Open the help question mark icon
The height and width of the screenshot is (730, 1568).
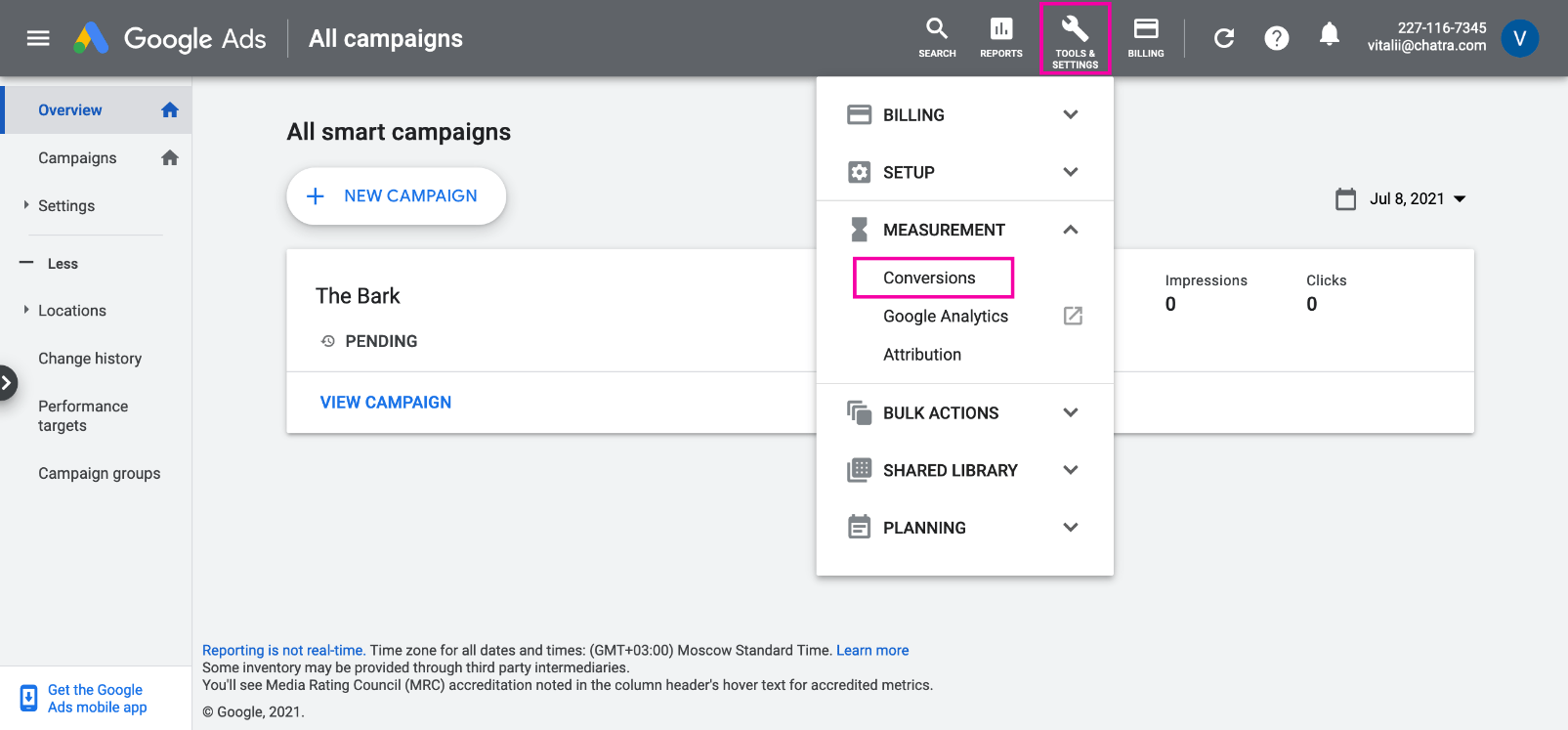click(1276, 38)
